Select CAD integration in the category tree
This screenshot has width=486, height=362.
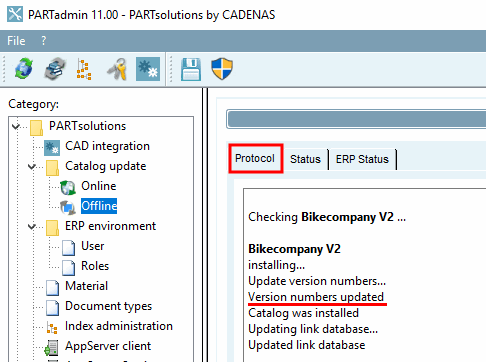107,146
